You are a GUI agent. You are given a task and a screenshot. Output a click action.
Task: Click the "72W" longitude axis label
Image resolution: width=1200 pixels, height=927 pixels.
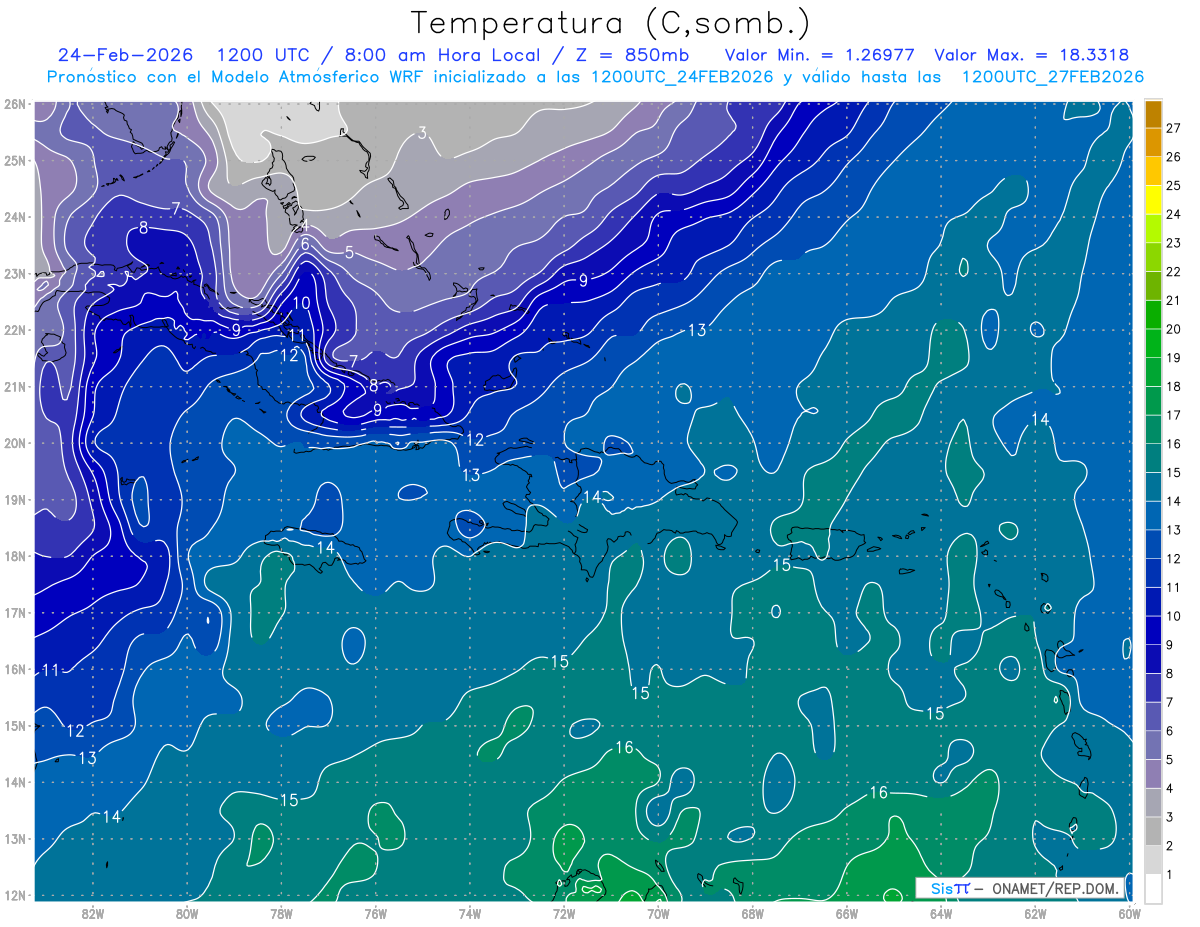point(564,913)
